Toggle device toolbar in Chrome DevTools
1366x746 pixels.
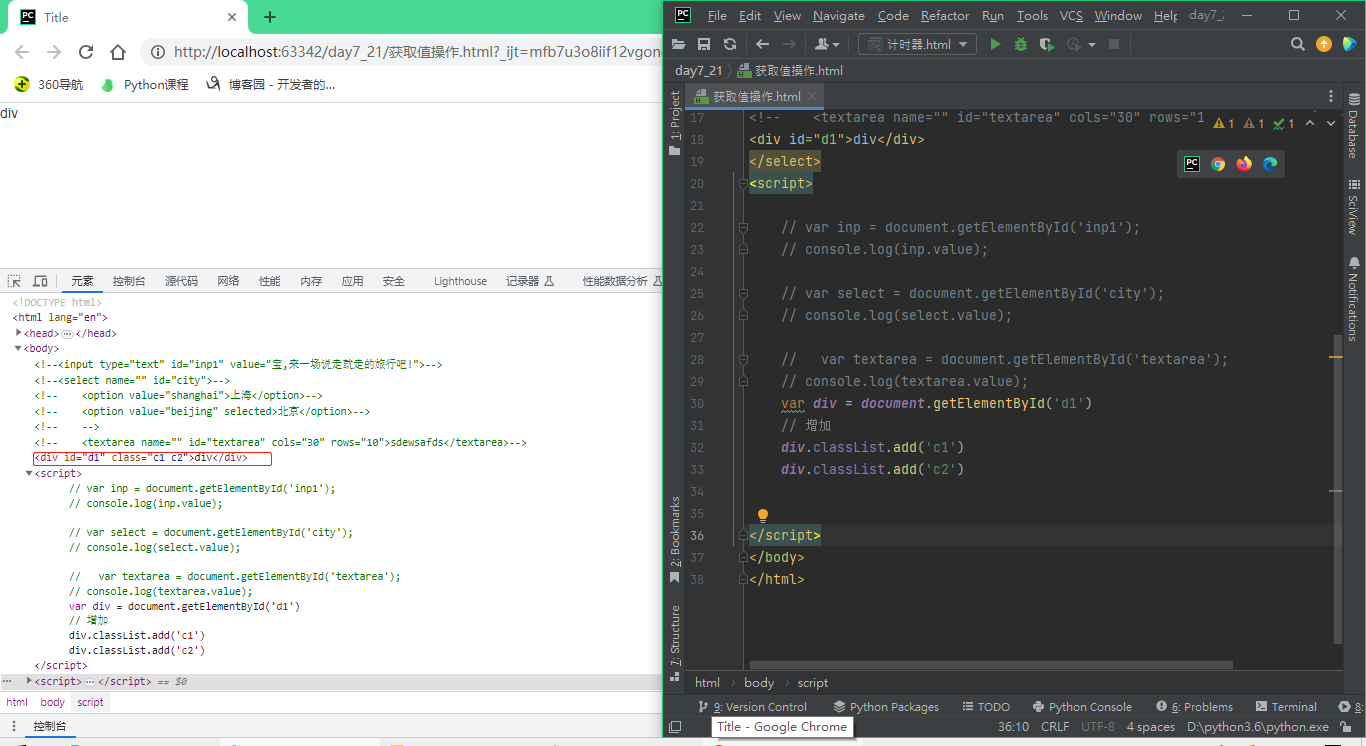(40, 281)
